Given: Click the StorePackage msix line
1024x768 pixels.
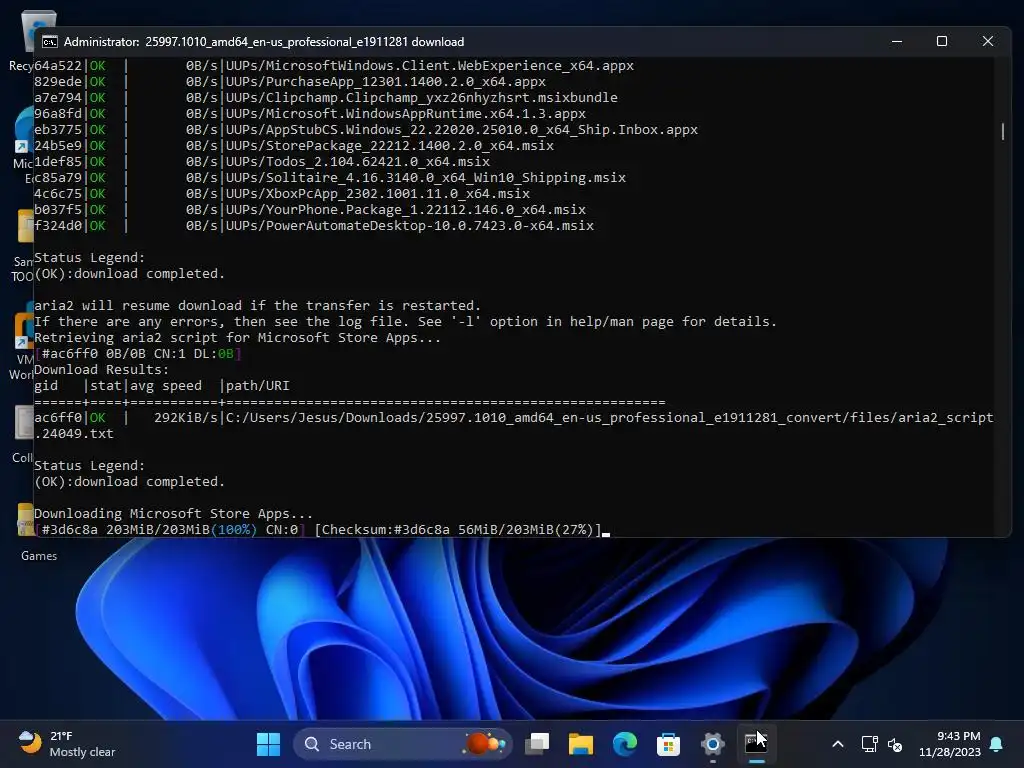Looking at the screenshot, I should tap(294, 146).
